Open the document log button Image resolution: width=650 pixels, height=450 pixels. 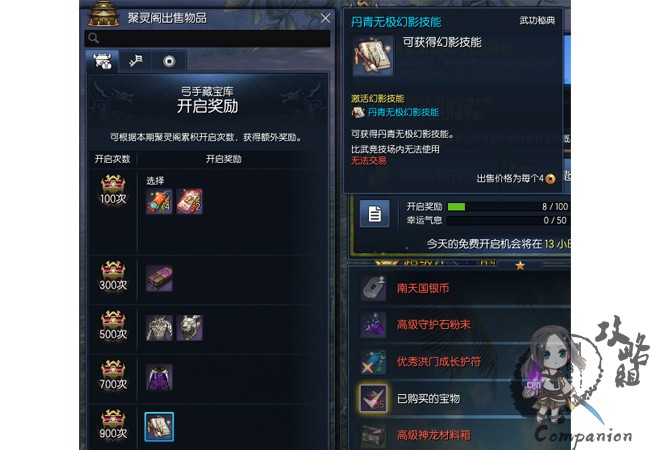coord(375,214)
